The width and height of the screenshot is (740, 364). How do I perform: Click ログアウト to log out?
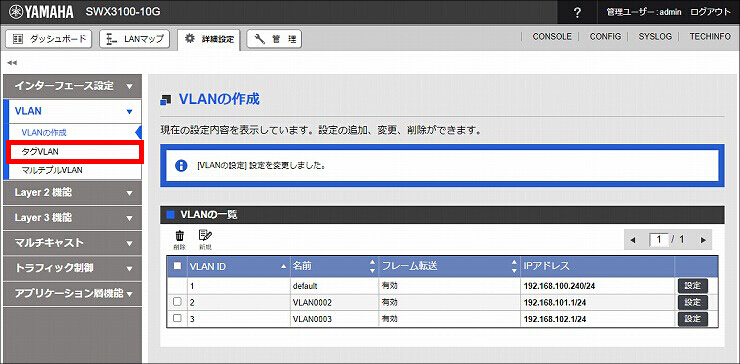pyautogui.click(x=710, y=12)
